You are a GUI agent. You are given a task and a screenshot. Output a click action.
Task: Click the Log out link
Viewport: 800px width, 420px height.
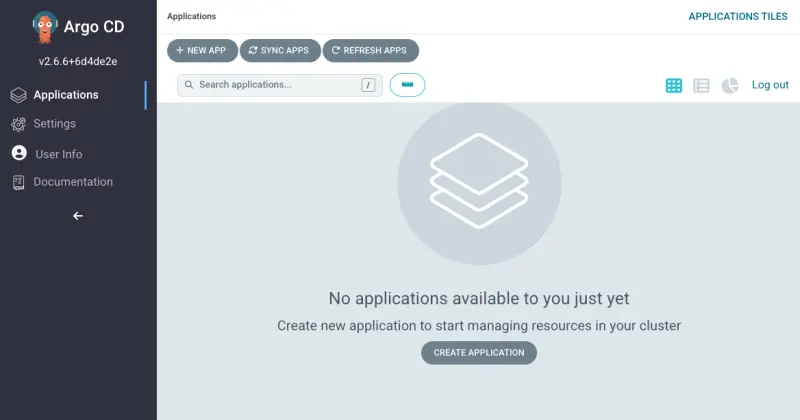[770, 85]
